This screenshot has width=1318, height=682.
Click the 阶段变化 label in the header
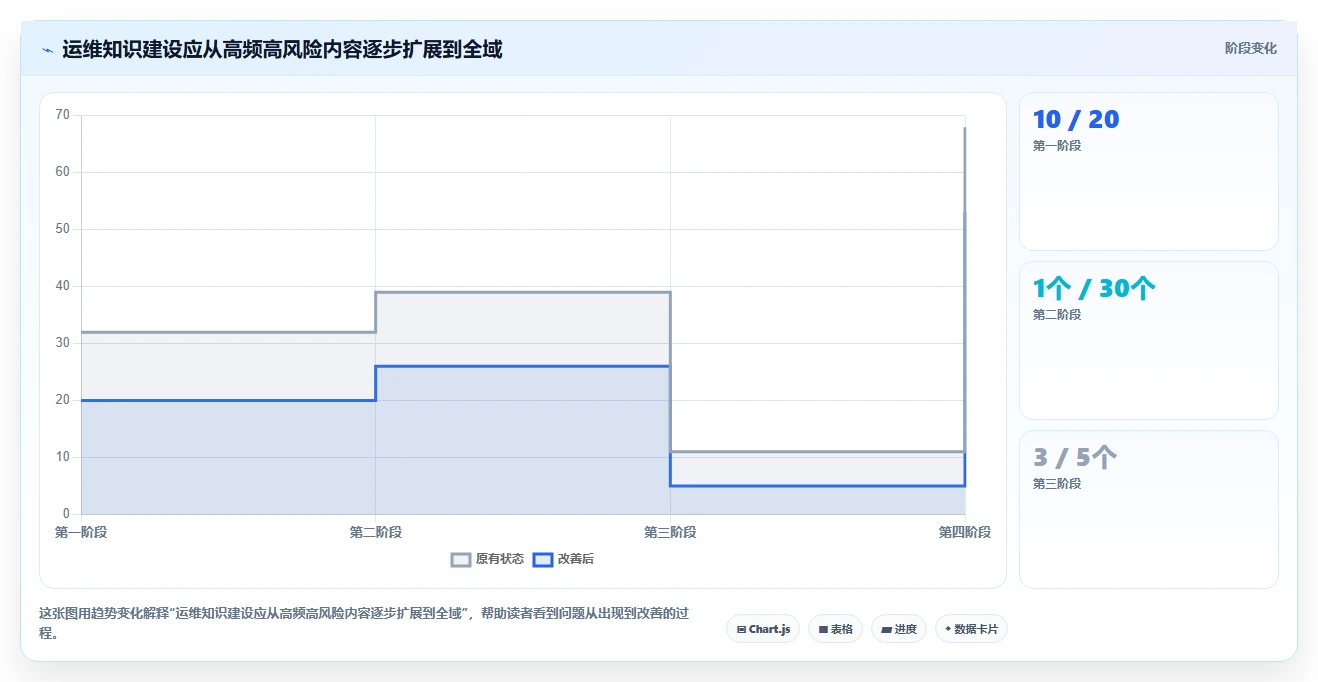click(x=1250, y=48)
